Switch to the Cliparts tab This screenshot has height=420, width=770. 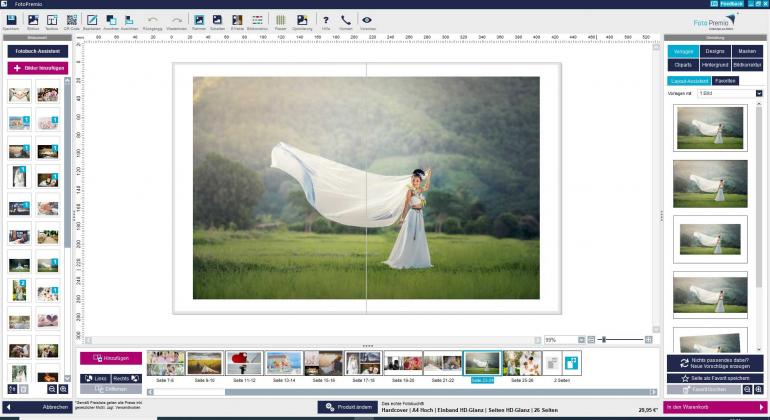point(683,65)
